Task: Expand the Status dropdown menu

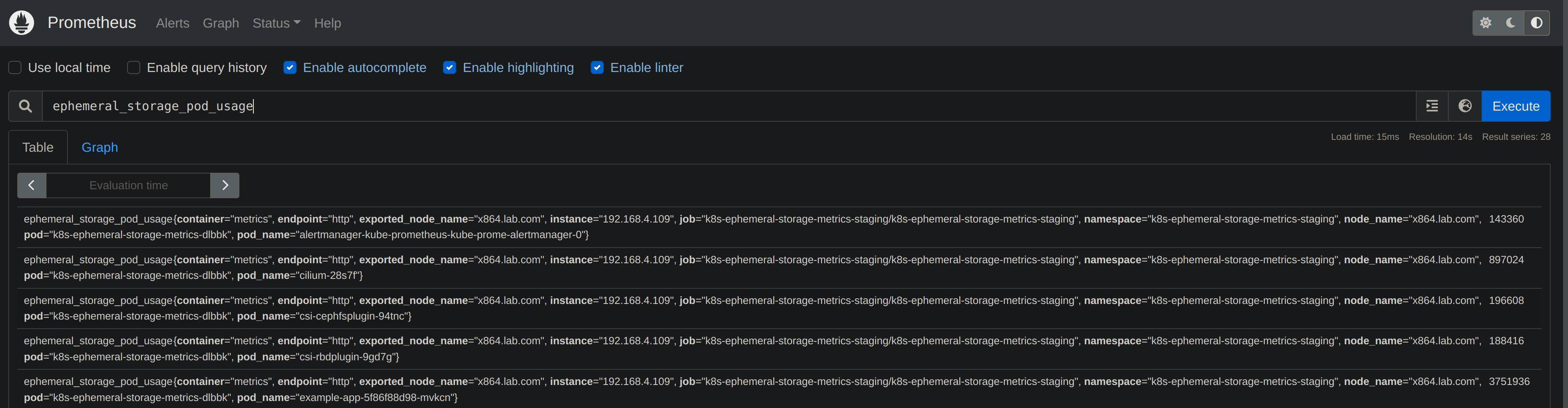Action: pyautogui.click(x=276, y=23)
